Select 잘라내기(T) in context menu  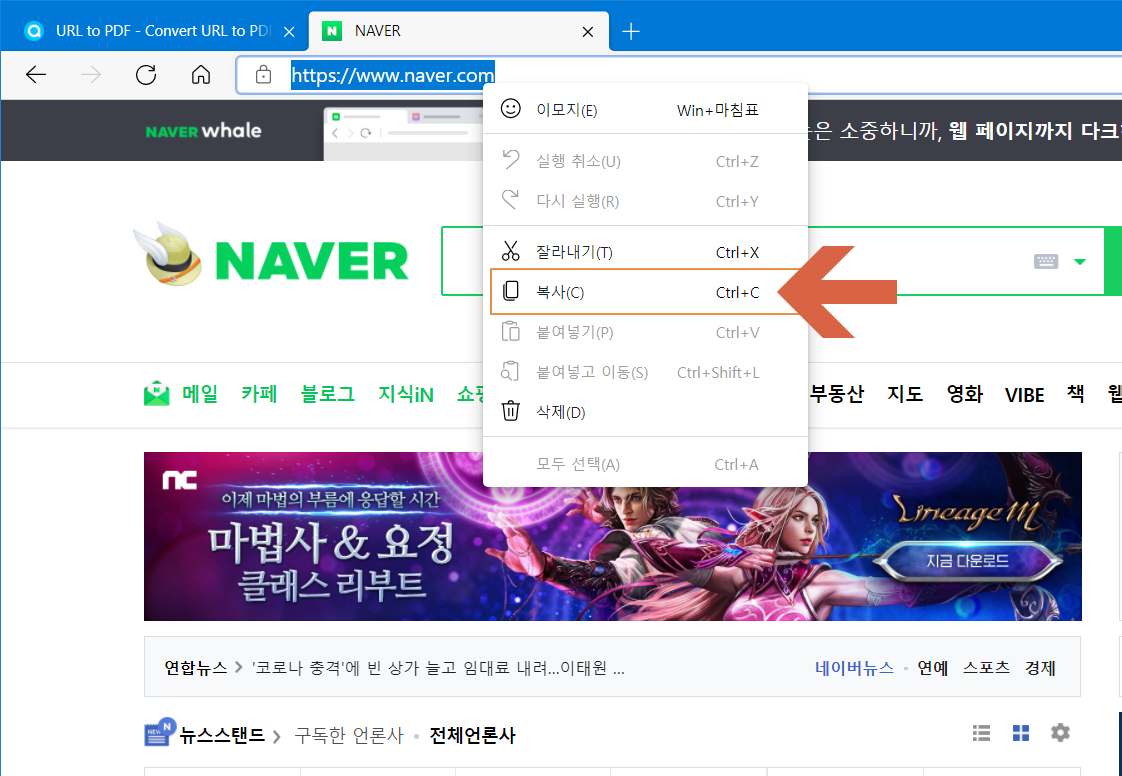(x=645, y=252)
